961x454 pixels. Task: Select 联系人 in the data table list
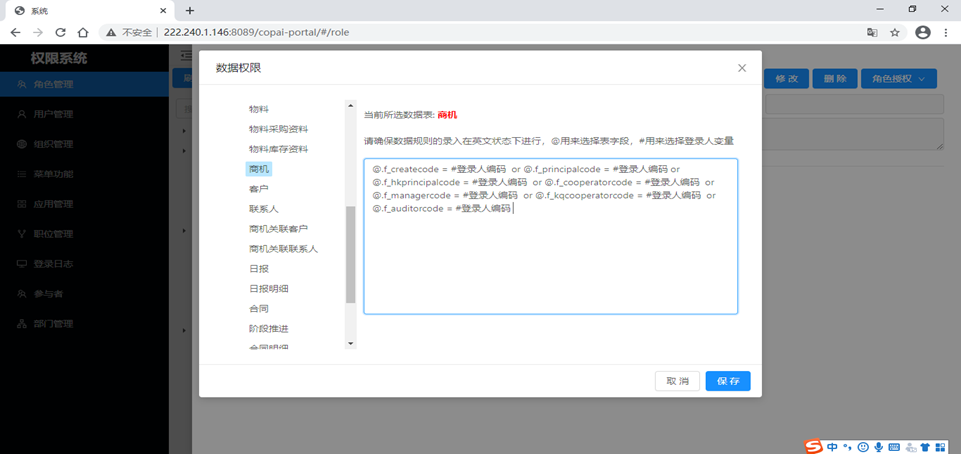click(x=262, y=209)
